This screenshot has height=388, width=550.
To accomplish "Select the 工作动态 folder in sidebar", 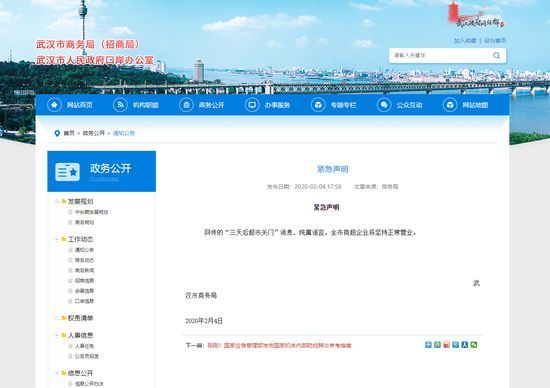I will point(80,239).
